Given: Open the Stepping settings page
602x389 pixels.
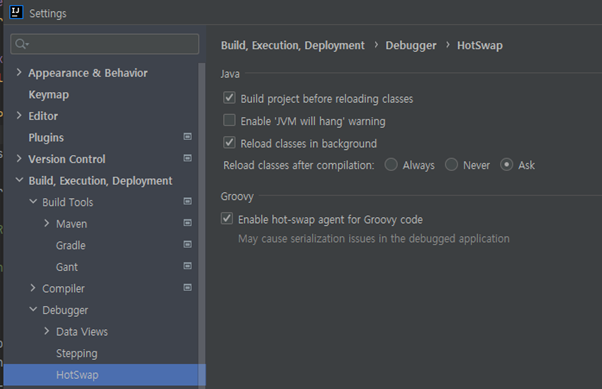Looking at the screenshot, I should click(x=77, y=353).
